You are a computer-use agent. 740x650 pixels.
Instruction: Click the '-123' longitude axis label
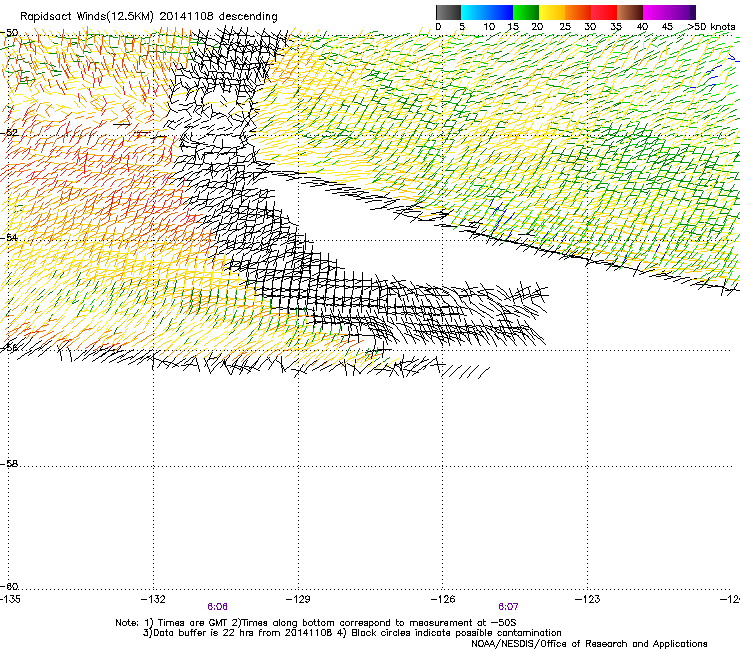(588, 599)
